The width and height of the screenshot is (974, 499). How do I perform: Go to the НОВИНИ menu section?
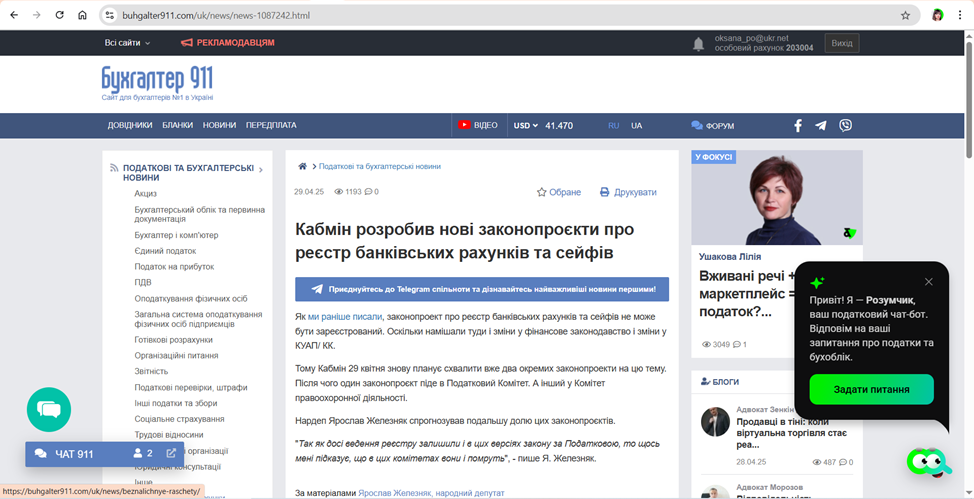[219, 126]
